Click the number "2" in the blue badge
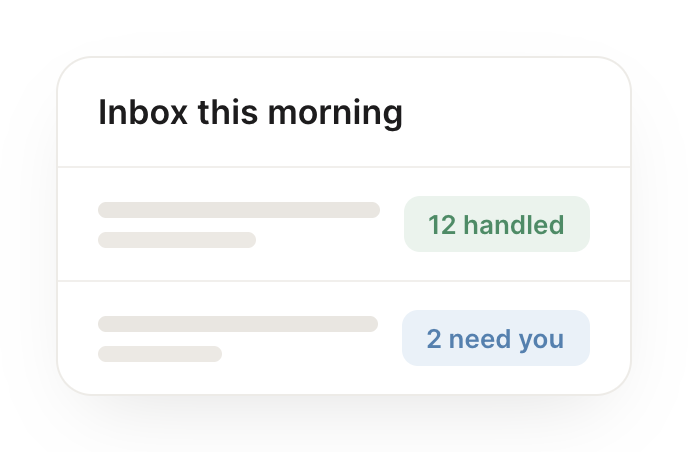This screenshot has height=452, width=688. click(x=434, y=339)
